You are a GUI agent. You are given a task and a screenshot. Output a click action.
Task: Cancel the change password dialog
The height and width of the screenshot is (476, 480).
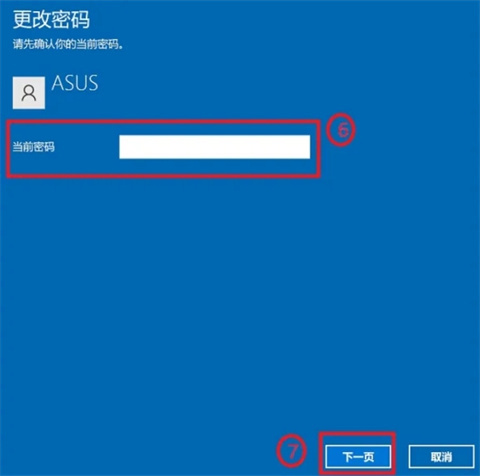tap(441, 457)
